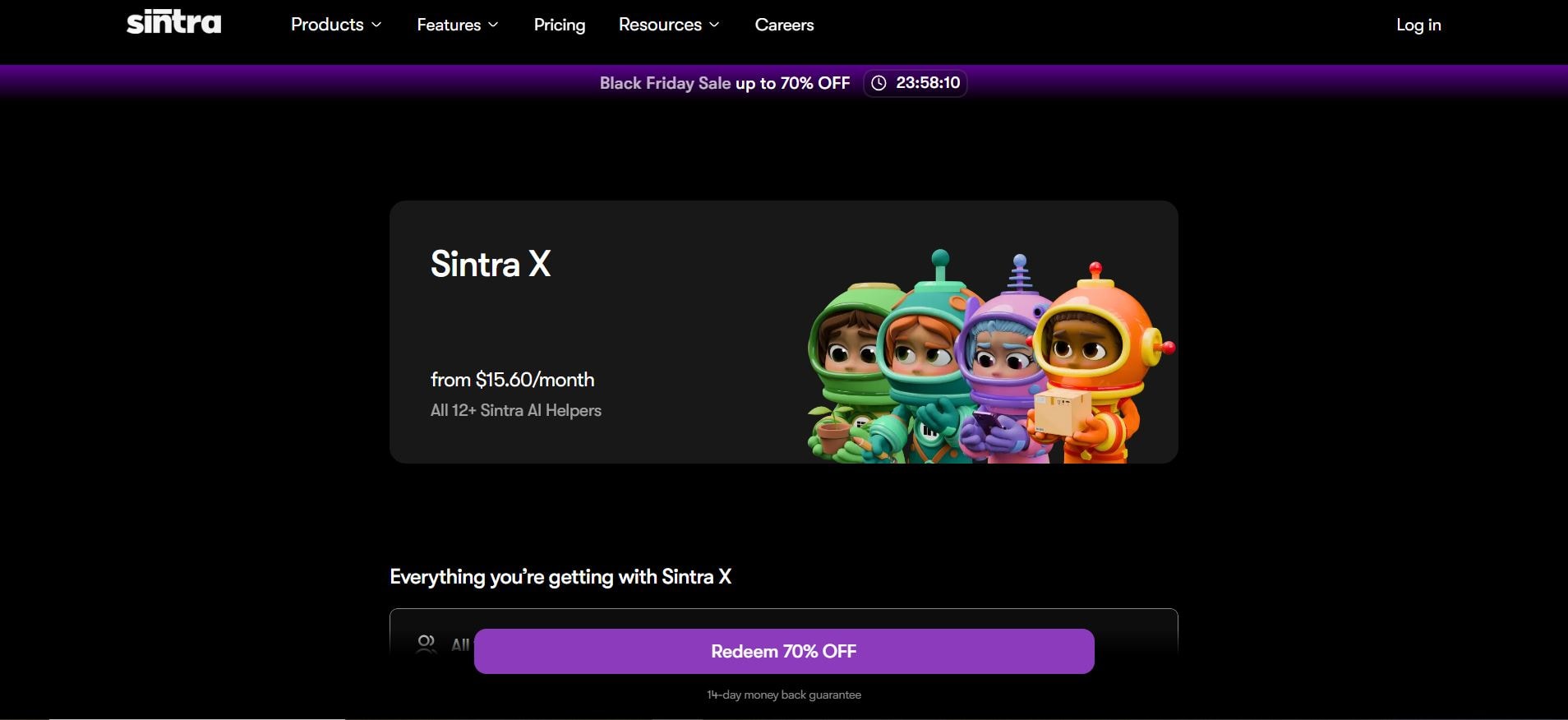Redeem the 70% OFF offer
The image size is (1568, 720).
point(784,651)
